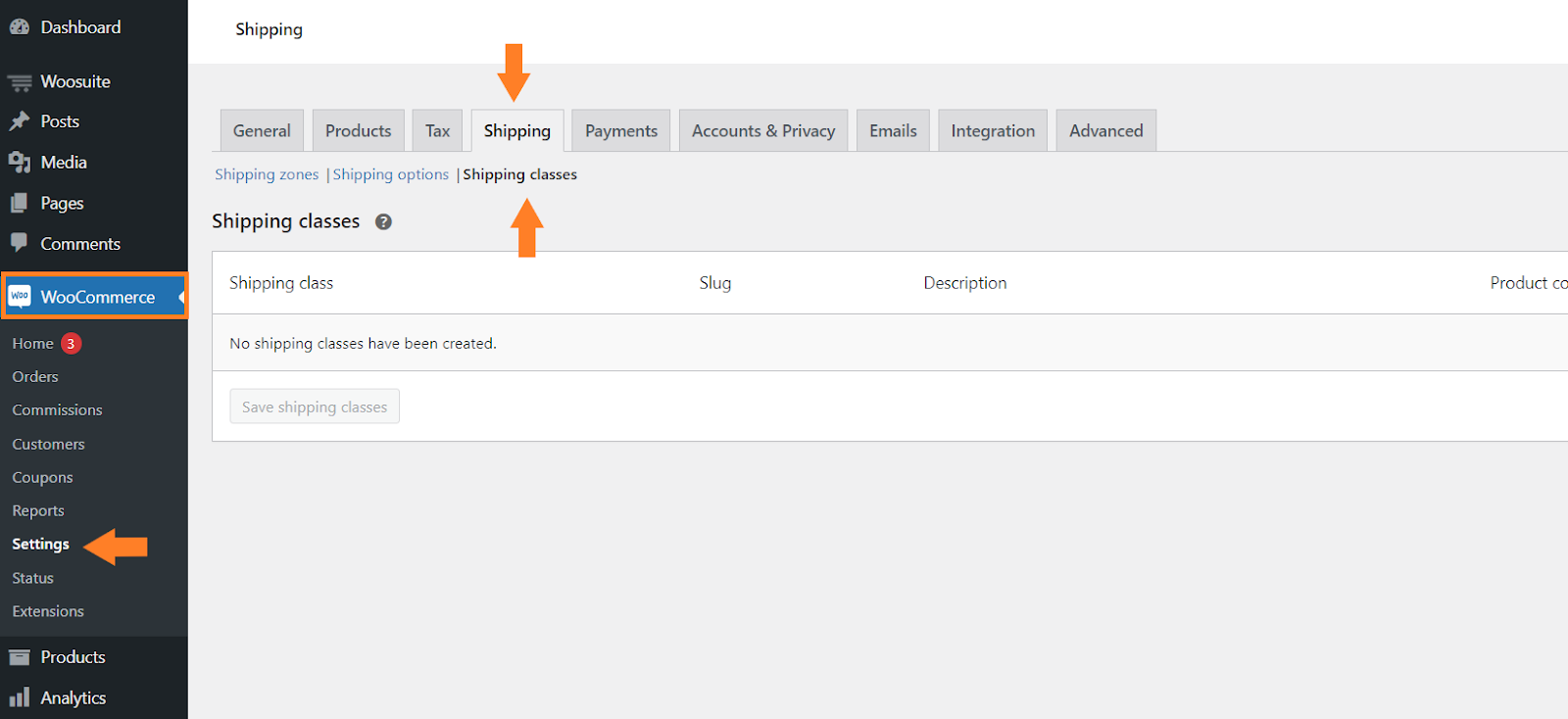The image size is (1568, 719).
Task: Click the Analytics bar chart icon
Action: click(x=19, y=697)
